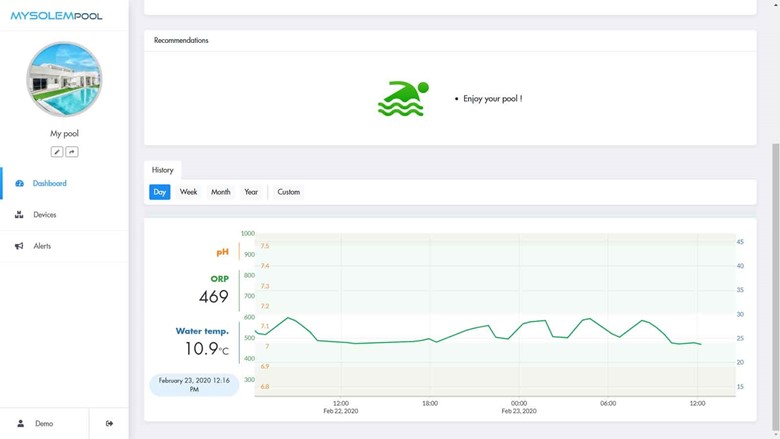Click the Demo user profile icon
The height and width of the screenshot is (439, 780).
pos(21,423)
